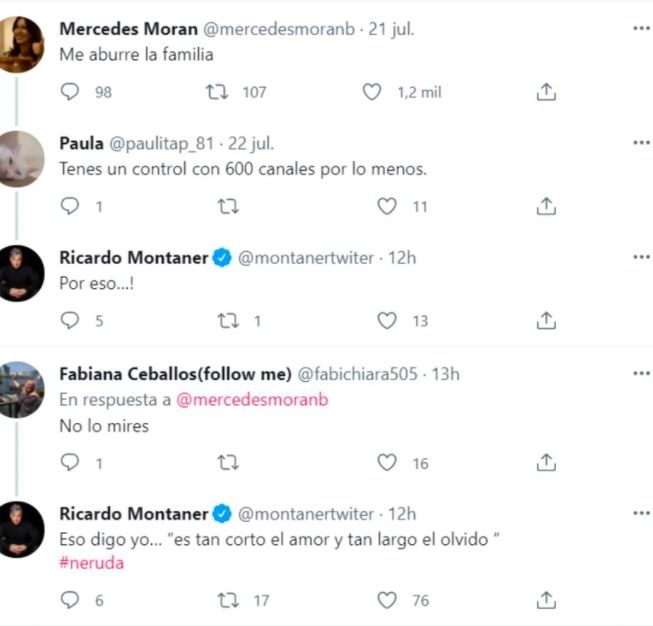
Task: Open Paula's profile avatar
Action: tap(22, 159)
